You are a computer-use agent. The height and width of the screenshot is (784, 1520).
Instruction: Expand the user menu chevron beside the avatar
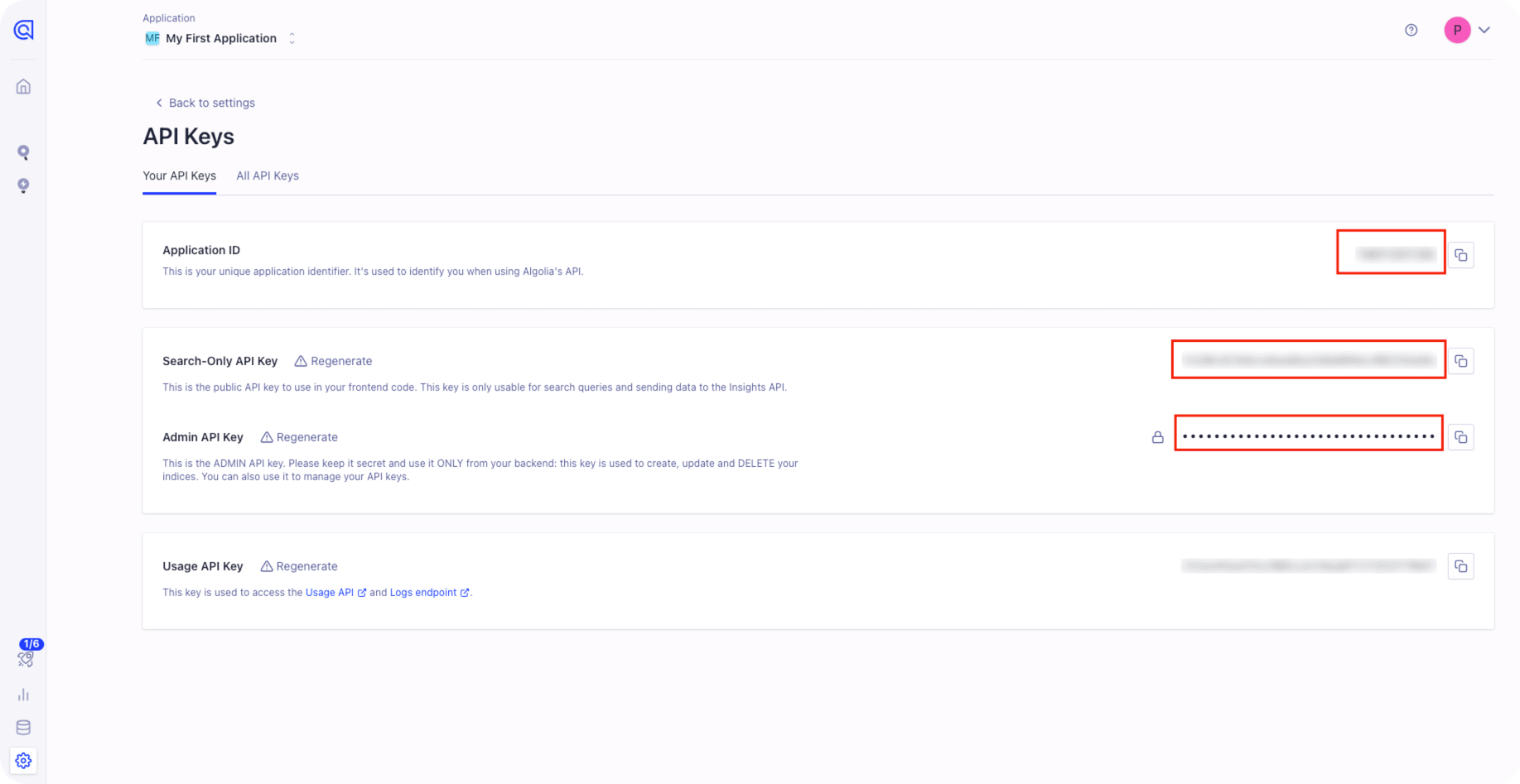[x=1484, y=30]
